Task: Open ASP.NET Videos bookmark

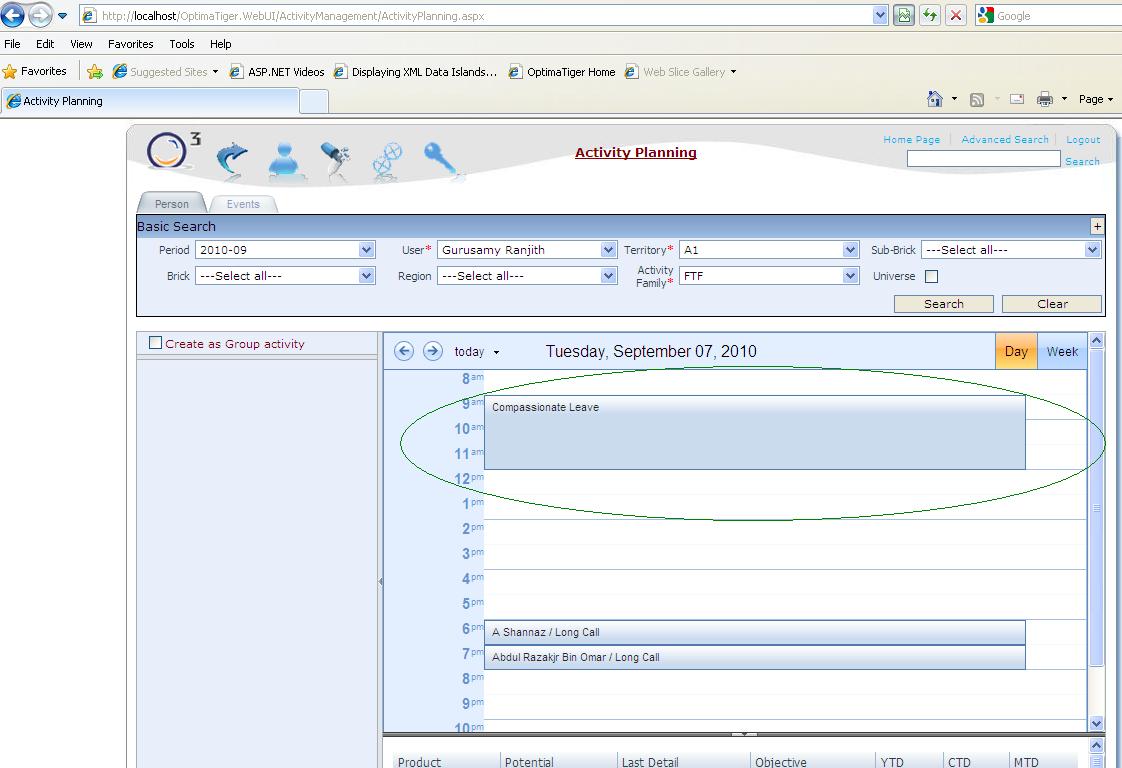Action: [277, 72]
